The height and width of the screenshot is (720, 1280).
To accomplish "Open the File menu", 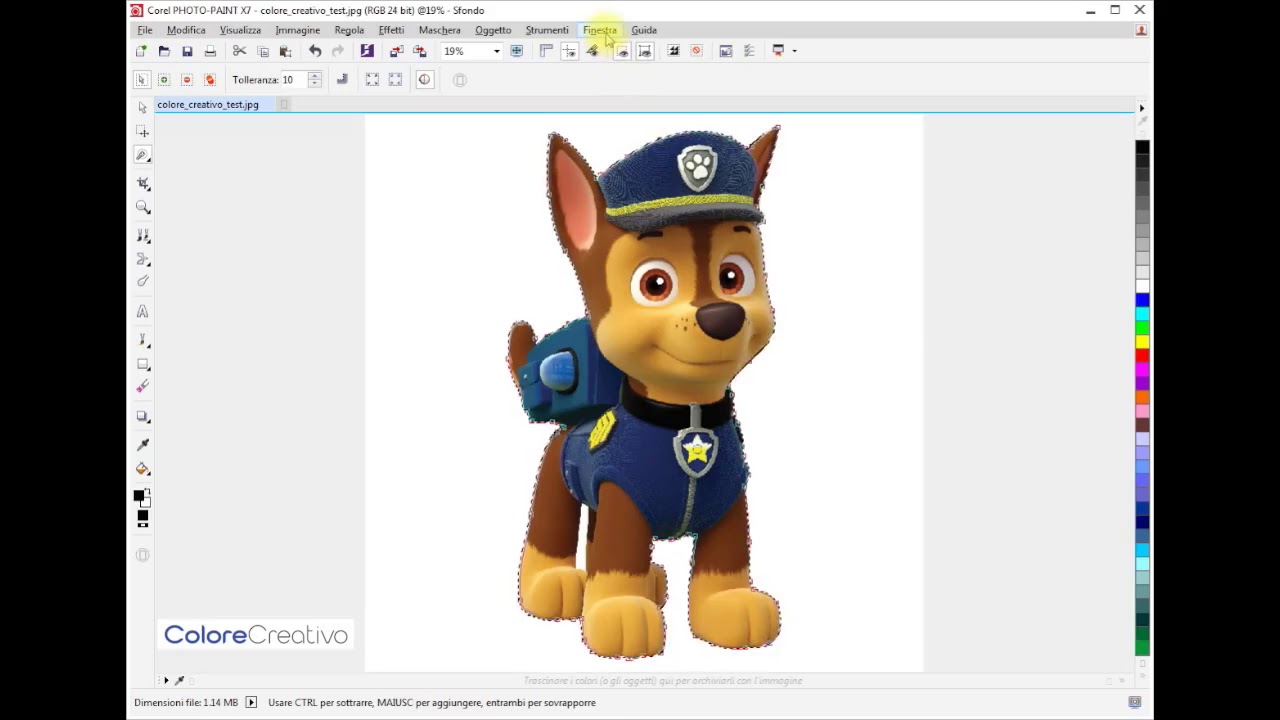I will (x=145, y=30).
